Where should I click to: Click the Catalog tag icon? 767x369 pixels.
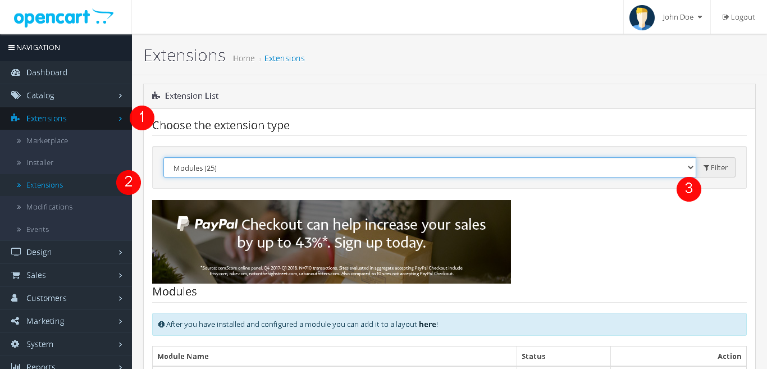coord(16,95)
